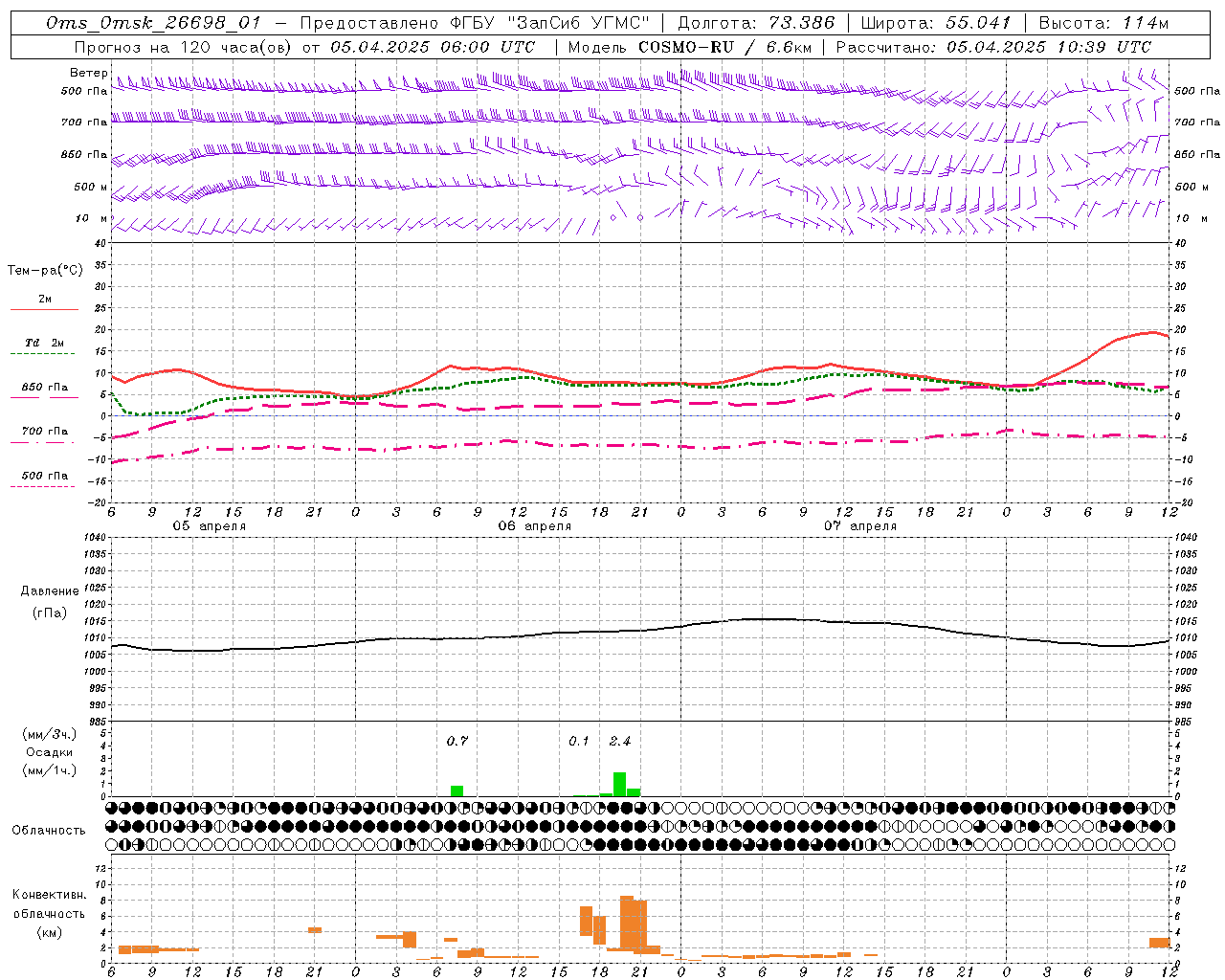Select the calculation time 05.04.2025 10:39 UTC
Viewport: 1225px width, 980px height.
[1049, 47]
